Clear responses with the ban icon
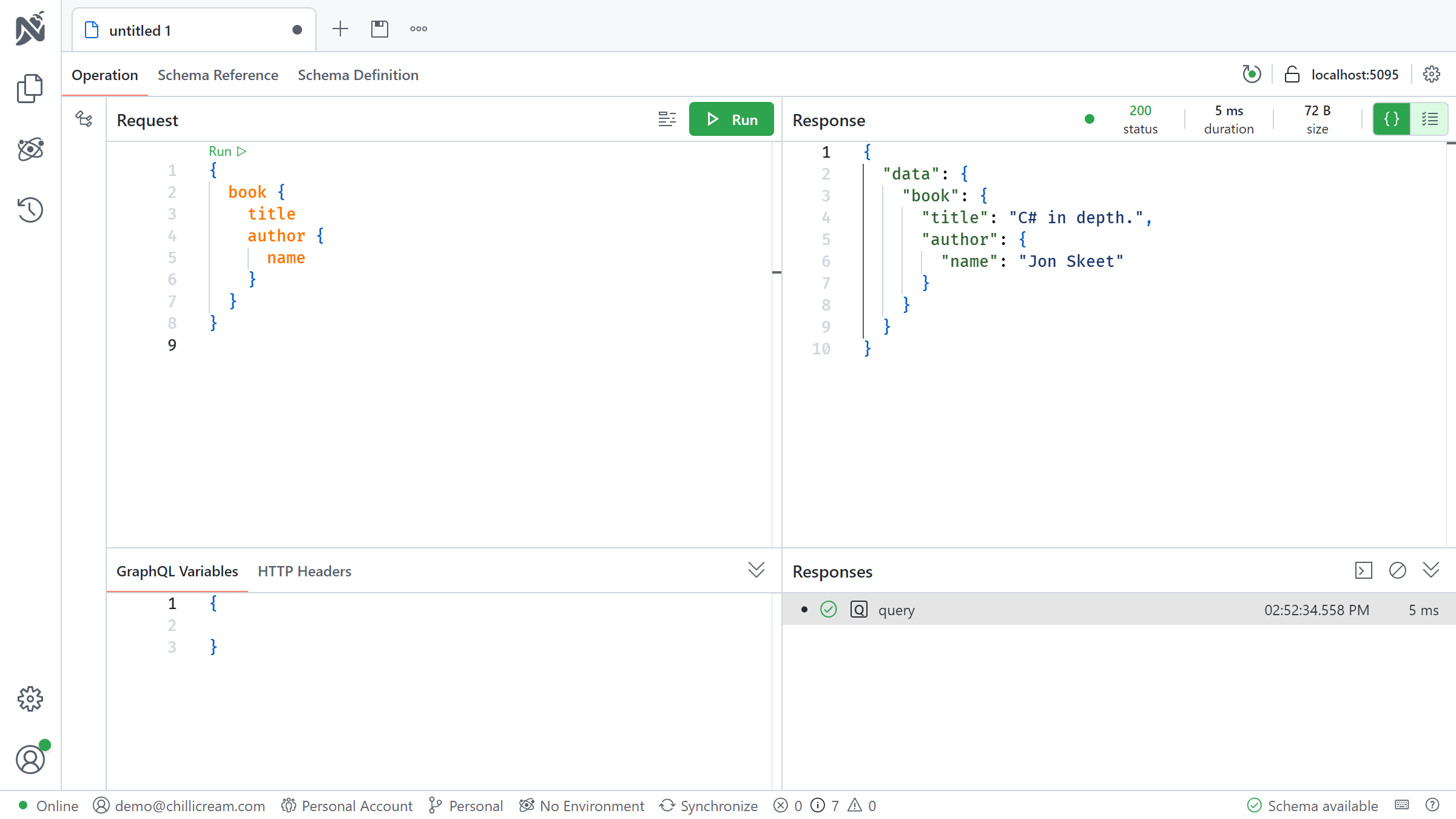The image size is (1456, 819). coord(1397,570)
